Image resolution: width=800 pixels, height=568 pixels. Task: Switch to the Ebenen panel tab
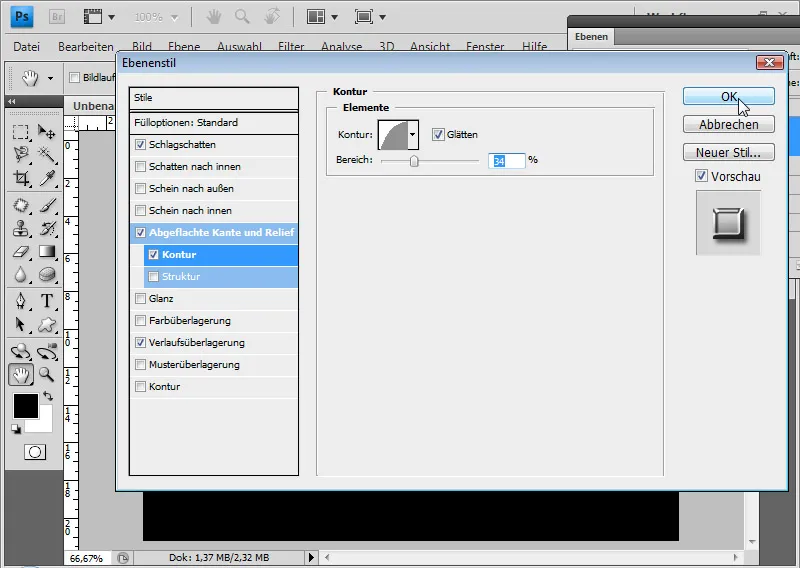[591, 37]
